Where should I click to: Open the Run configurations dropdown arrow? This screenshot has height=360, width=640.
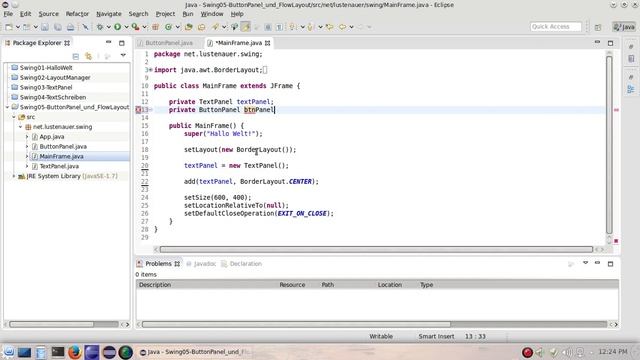coord(126,27)
